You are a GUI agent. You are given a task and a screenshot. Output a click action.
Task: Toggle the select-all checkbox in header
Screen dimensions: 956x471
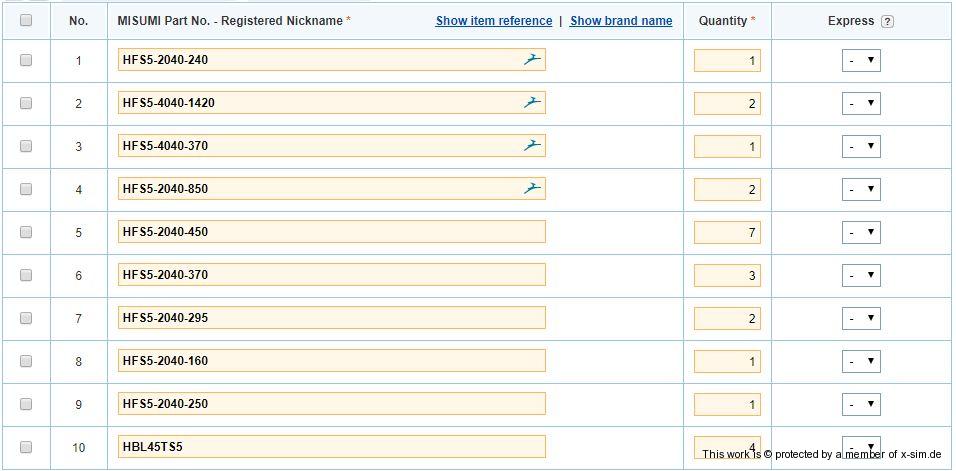26,21
